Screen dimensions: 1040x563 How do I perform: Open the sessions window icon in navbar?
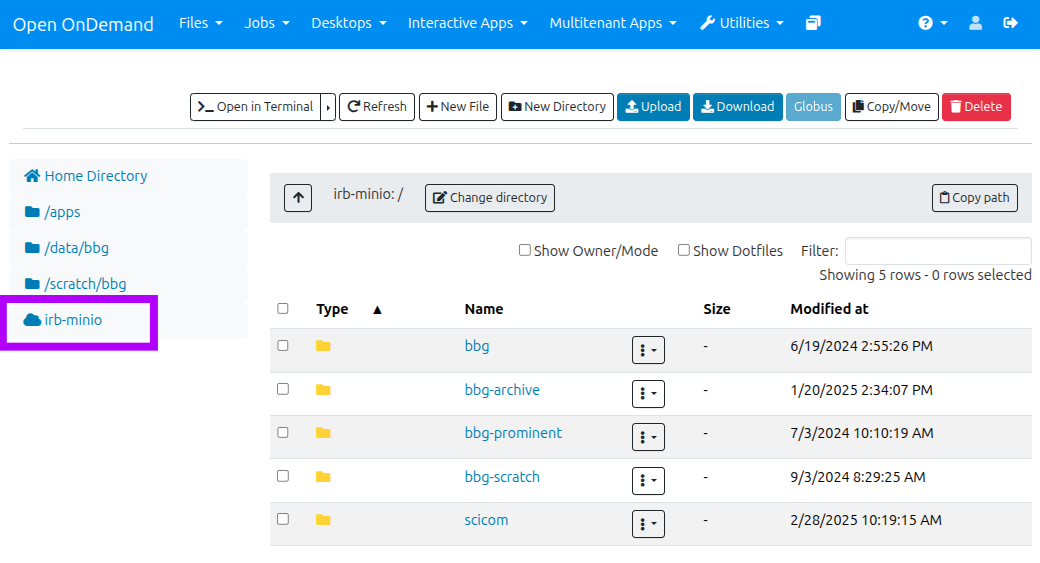(813, 23)
